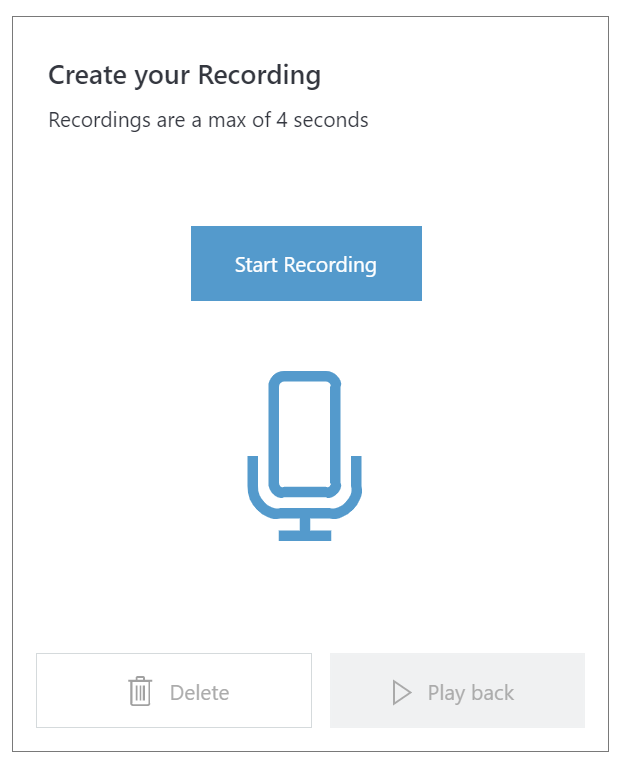Click the vertical stem under the microphone

[305, 524]
